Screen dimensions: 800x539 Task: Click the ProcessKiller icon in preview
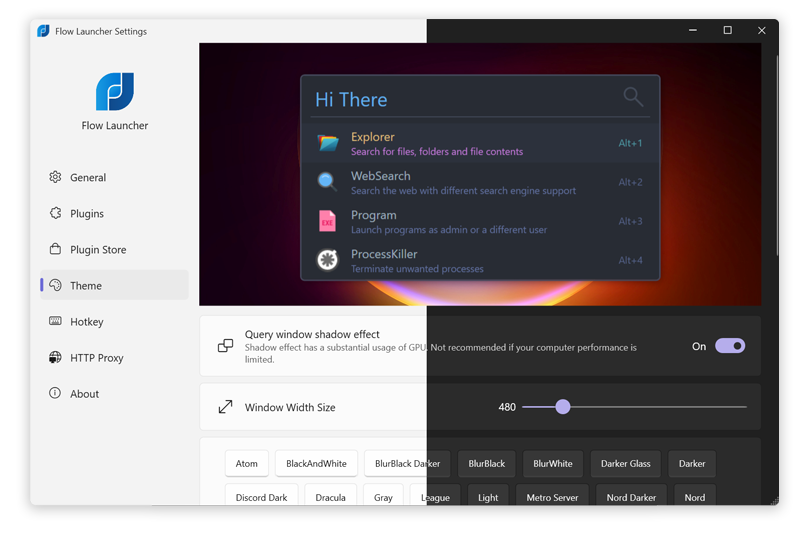tap(327, 260)
